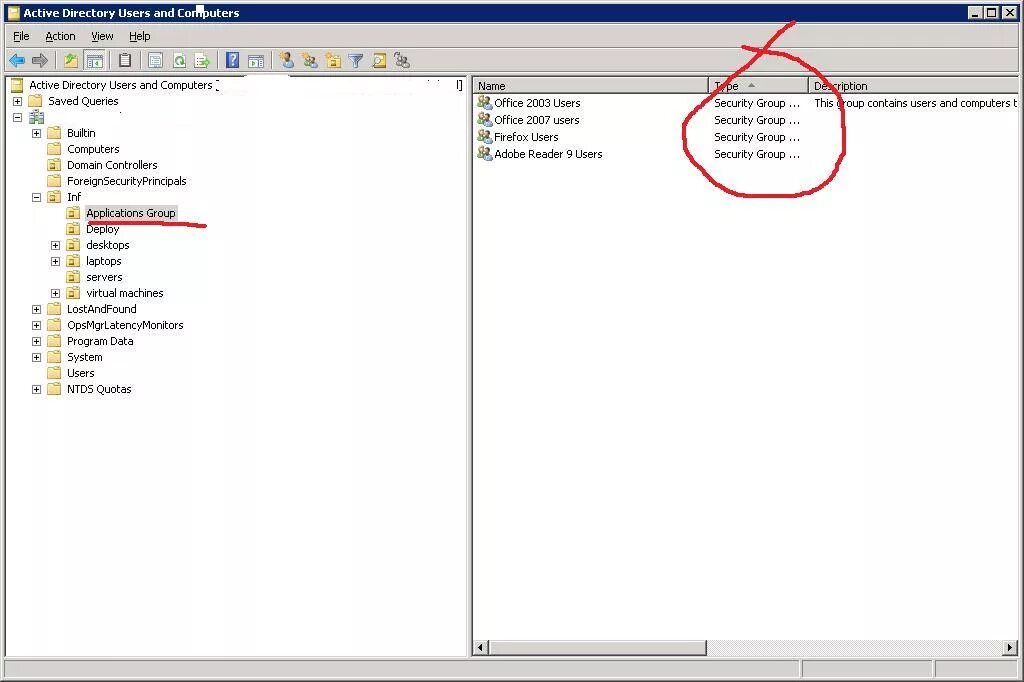The width and height of the screenshot is (1024, 682).
Task: Click the Firefox Users group icon
Action: coord(485,137)
